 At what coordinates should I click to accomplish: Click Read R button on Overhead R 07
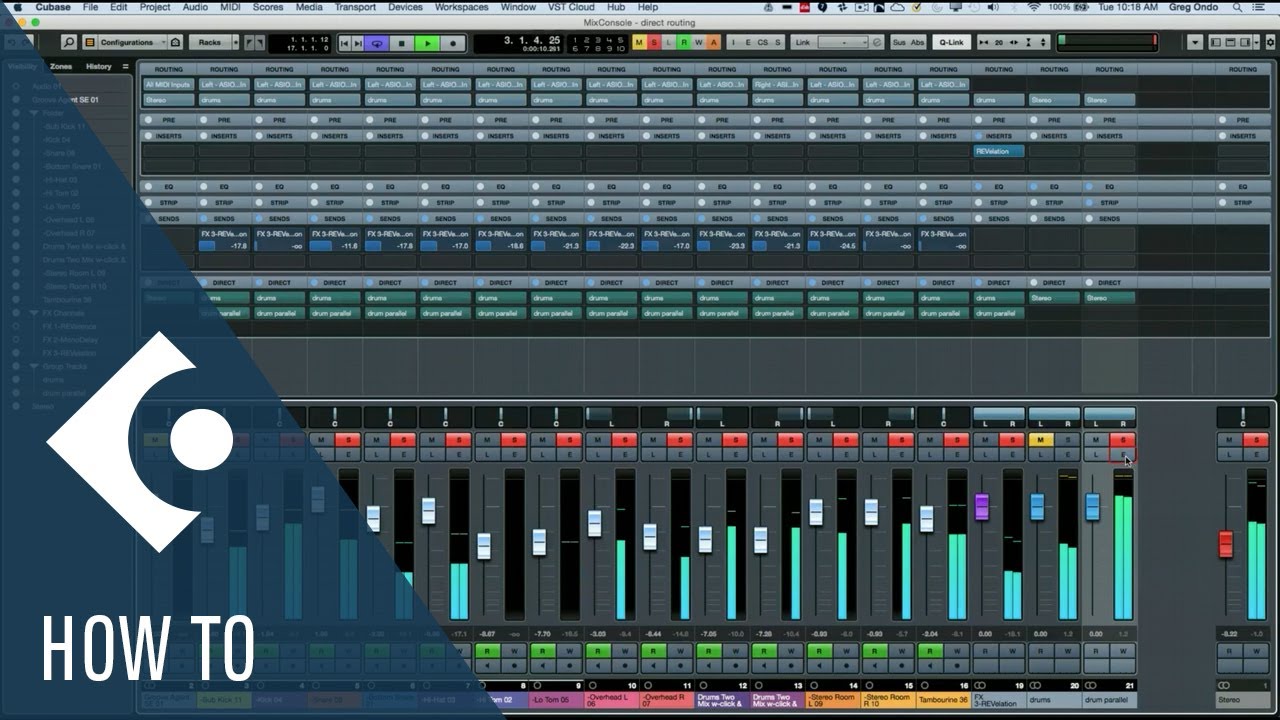pyautogui.click(x=654, y=651)
